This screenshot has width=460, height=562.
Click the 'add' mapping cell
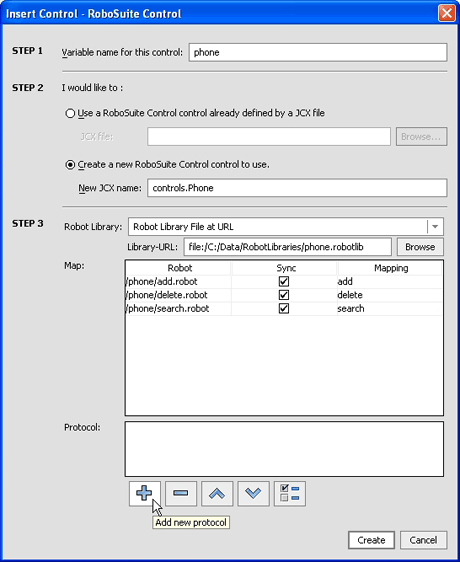click(x=389, y=281)
